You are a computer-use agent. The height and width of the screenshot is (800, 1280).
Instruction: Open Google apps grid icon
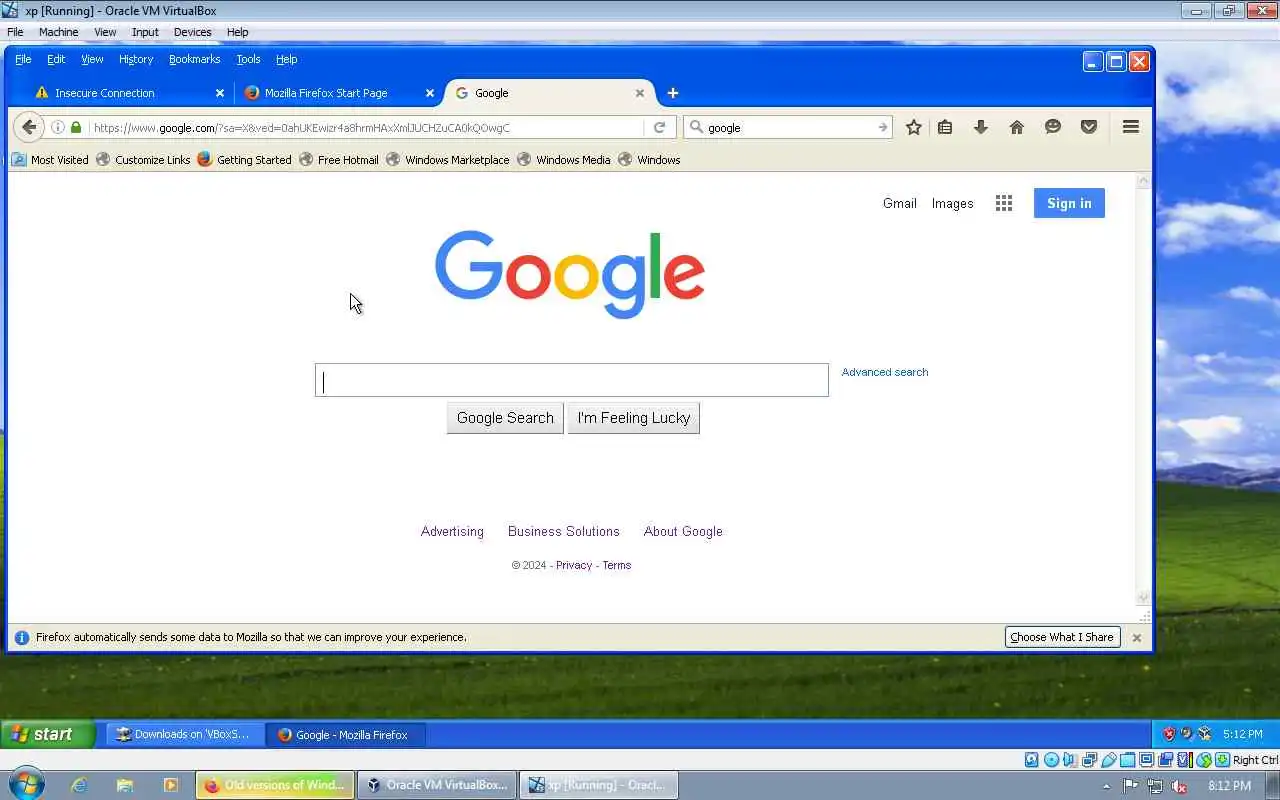click(x=1004, y=203)
